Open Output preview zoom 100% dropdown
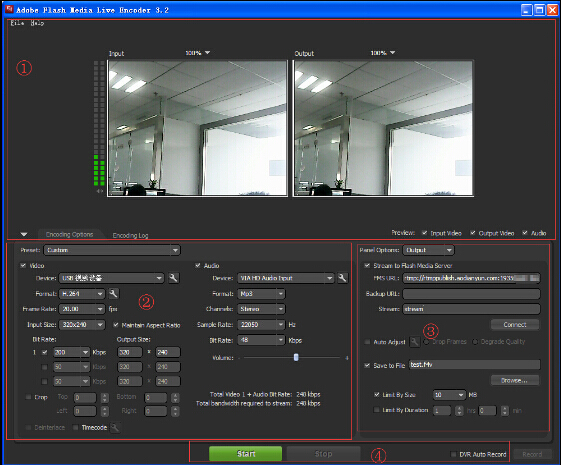The image size is (561, 465). click(x=383, y=53)
